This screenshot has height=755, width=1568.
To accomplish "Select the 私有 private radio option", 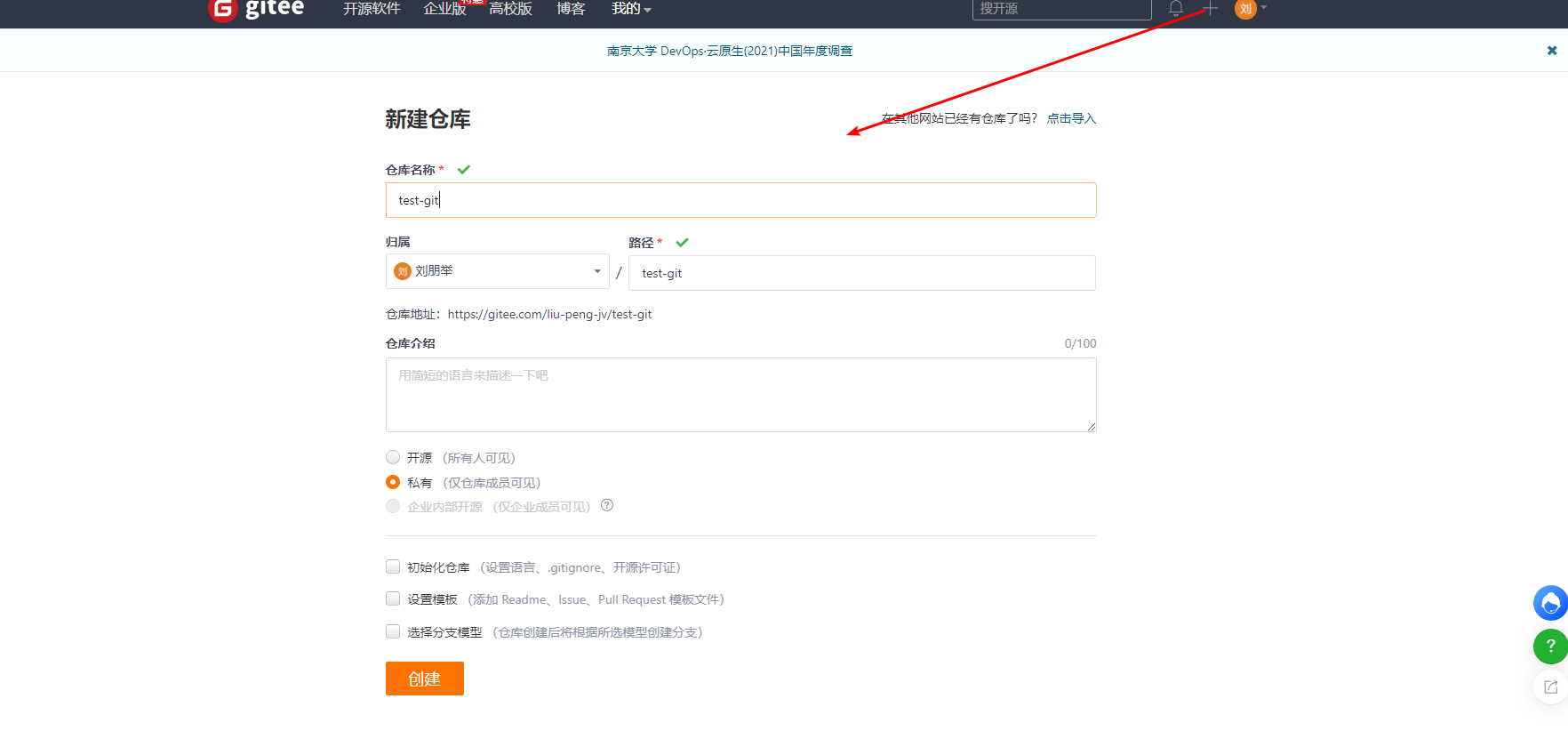I will click(393, 482).
